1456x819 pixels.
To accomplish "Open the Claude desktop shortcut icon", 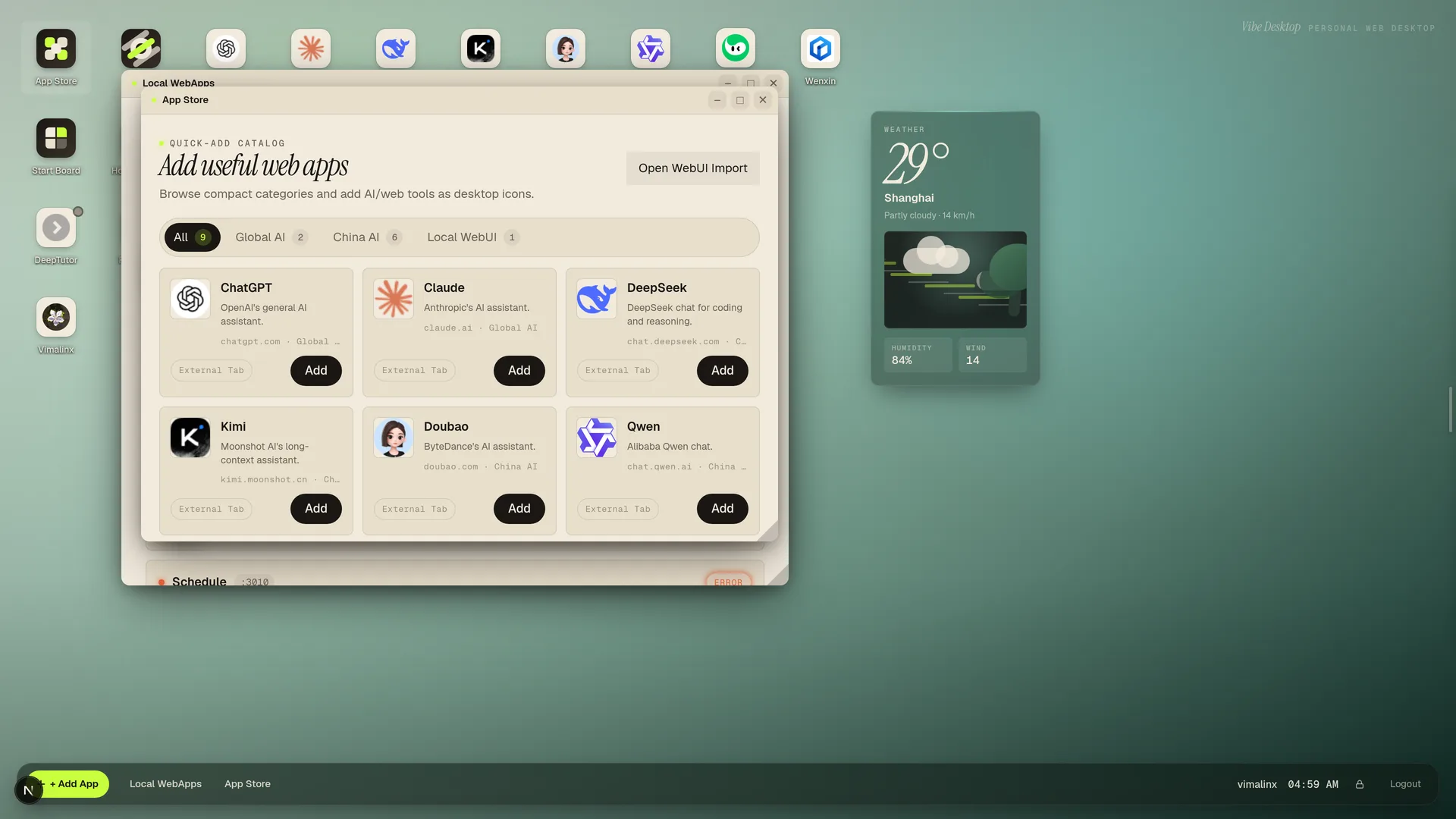I will tap(311, 49).
